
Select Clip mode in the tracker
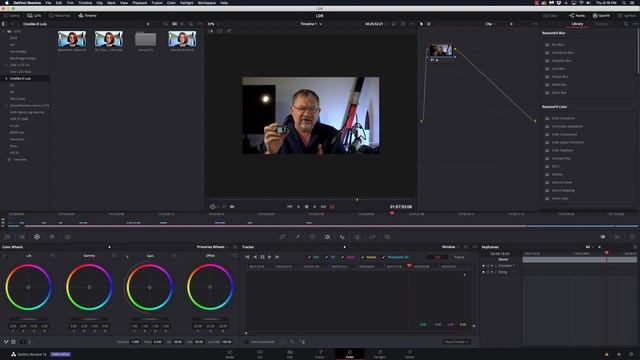(x=437, y=257)
